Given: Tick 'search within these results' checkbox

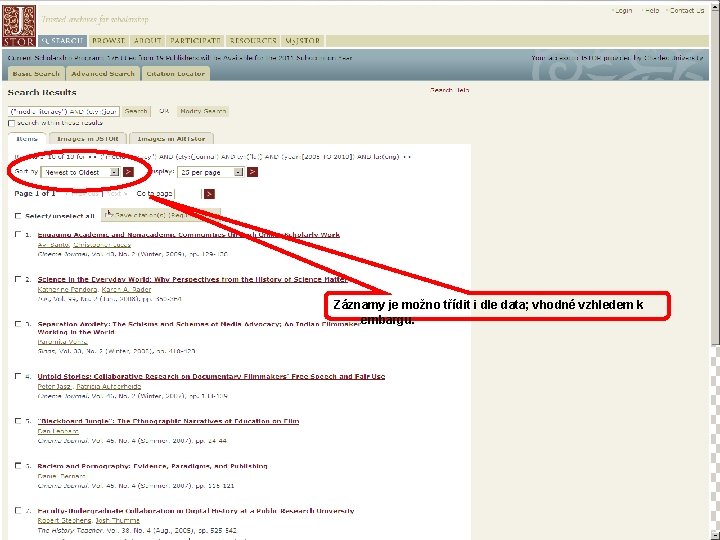Looking at the screenshot, I should [11, 123].
